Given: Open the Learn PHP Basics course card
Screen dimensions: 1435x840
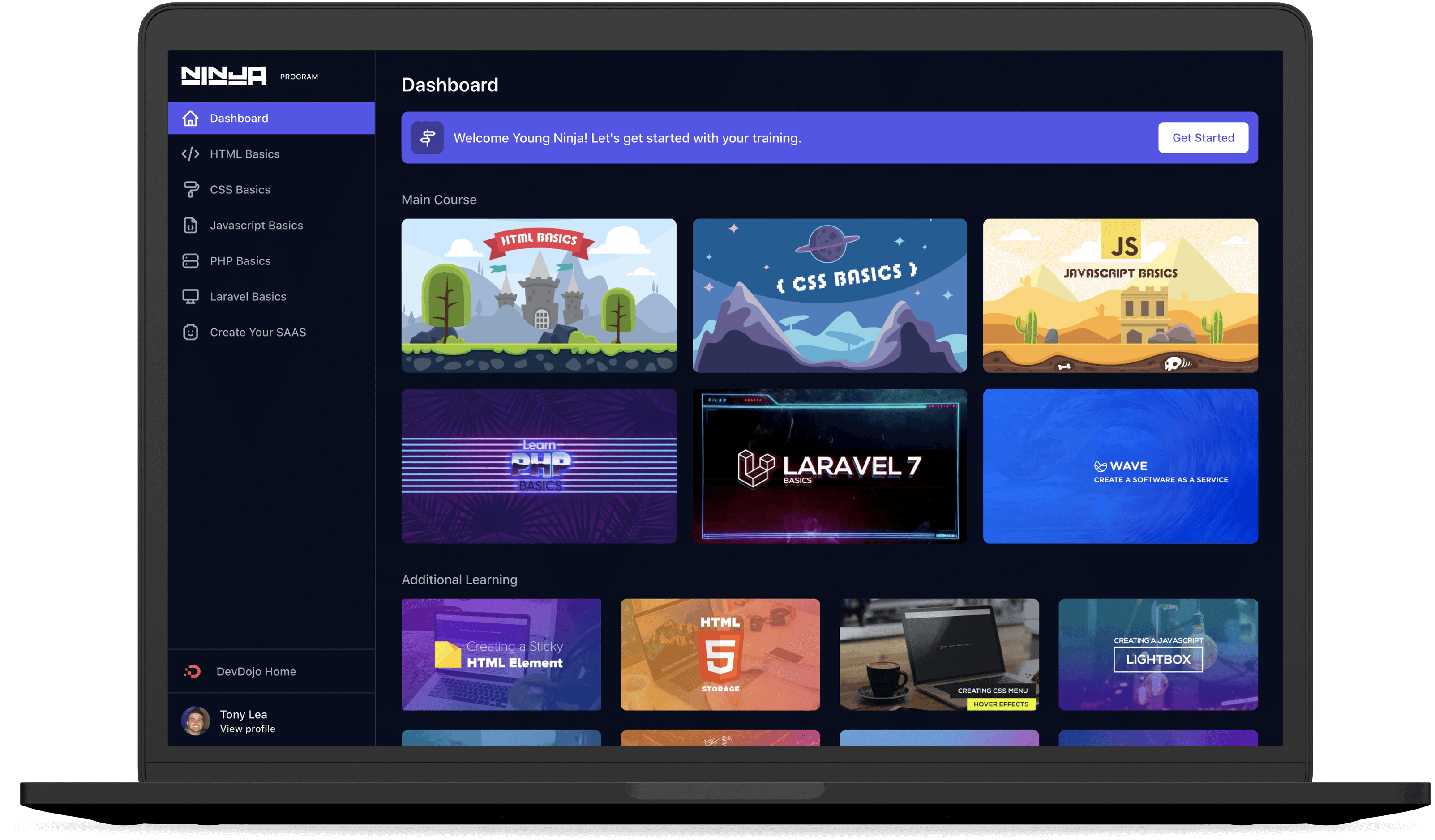Looking at the screenshot, I should (x=539, y=466).
